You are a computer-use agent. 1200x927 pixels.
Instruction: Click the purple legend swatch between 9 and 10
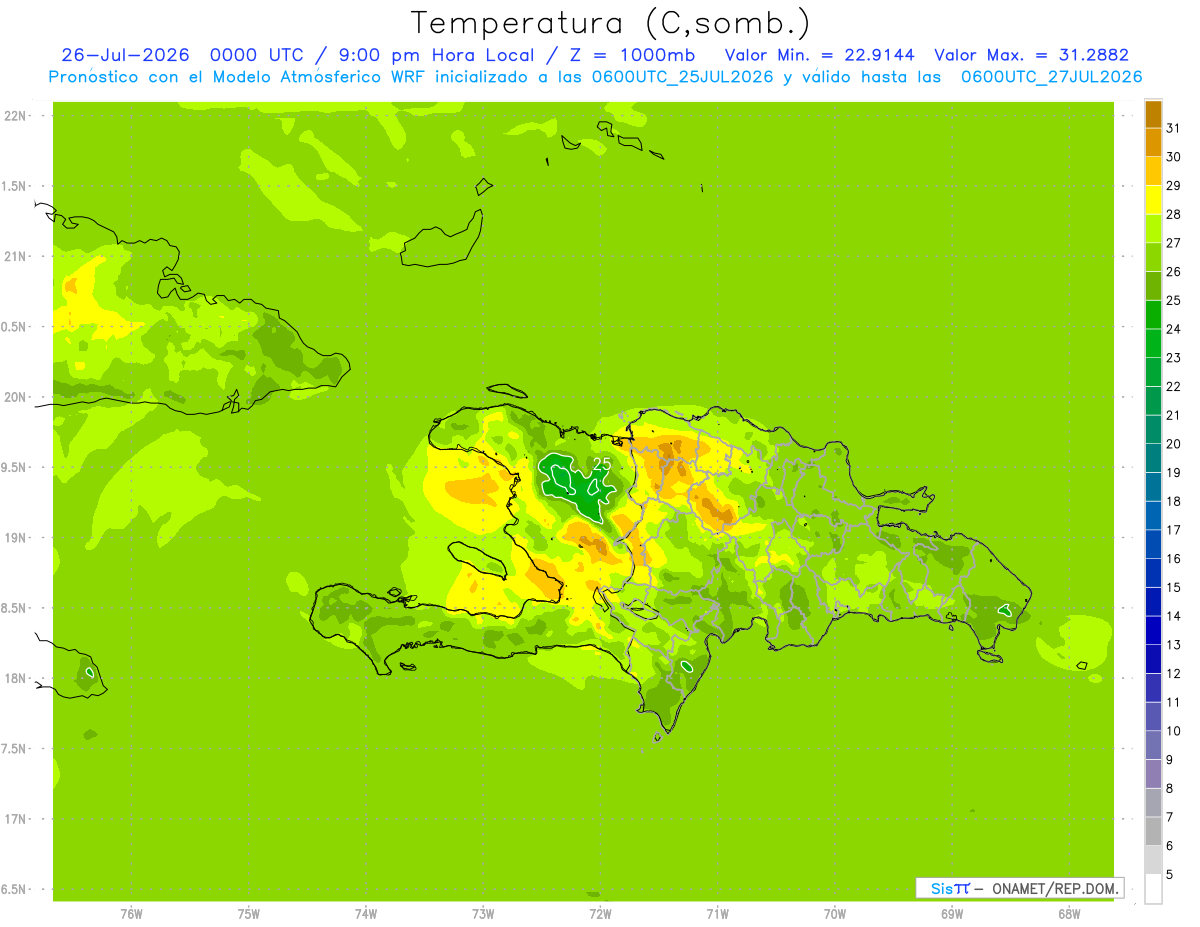tap(1153, 745)
